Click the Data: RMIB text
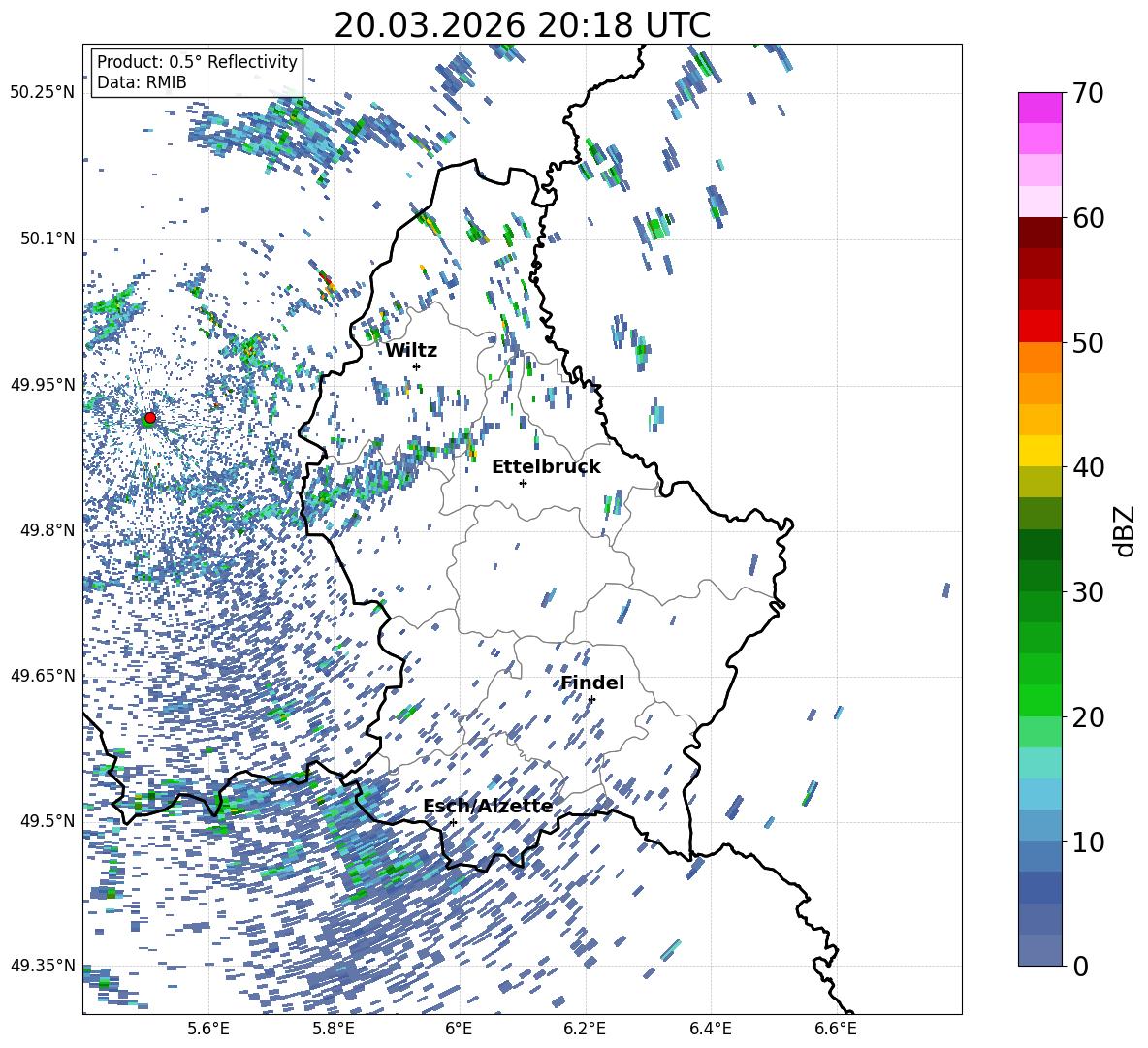The image size is (1148, 1048). point(142,82)
